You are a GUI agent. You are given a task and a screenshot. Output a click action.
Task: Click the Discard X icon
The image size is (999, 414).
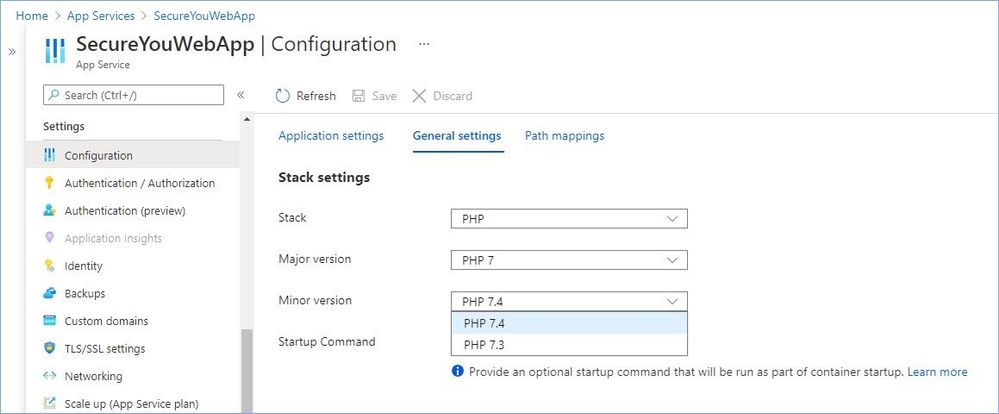pyautogui.click(x=419, y=96)
